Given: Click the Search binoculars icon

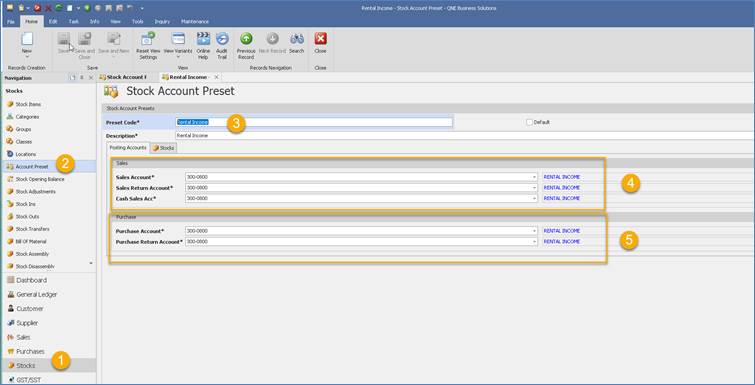Looking at the screenshot, I should 297,39.
